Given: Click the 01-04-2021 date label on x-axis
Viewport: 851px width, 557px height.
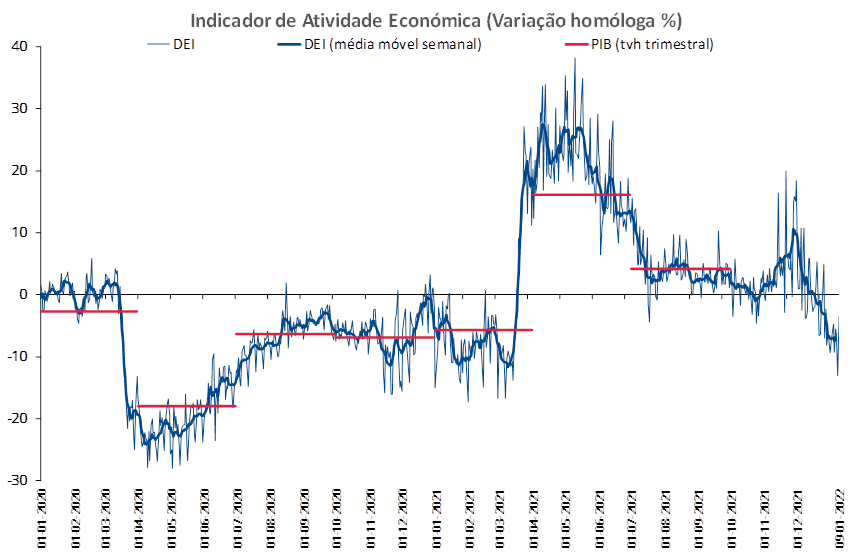Looking at the screenshot, I should tap(534, 520).
